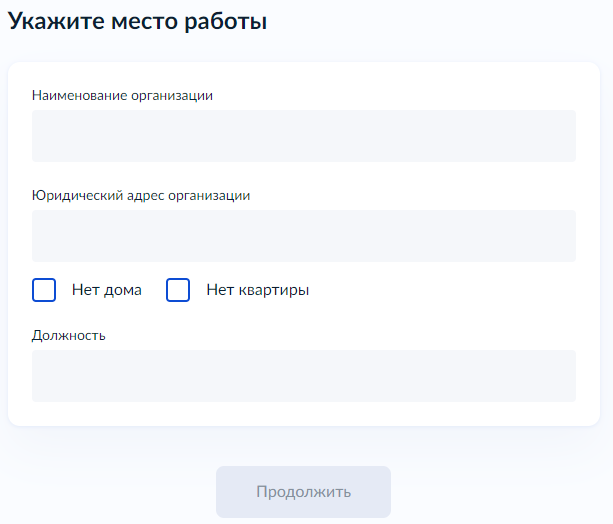Click the "Нет квартиры" label text

(257, 290)
